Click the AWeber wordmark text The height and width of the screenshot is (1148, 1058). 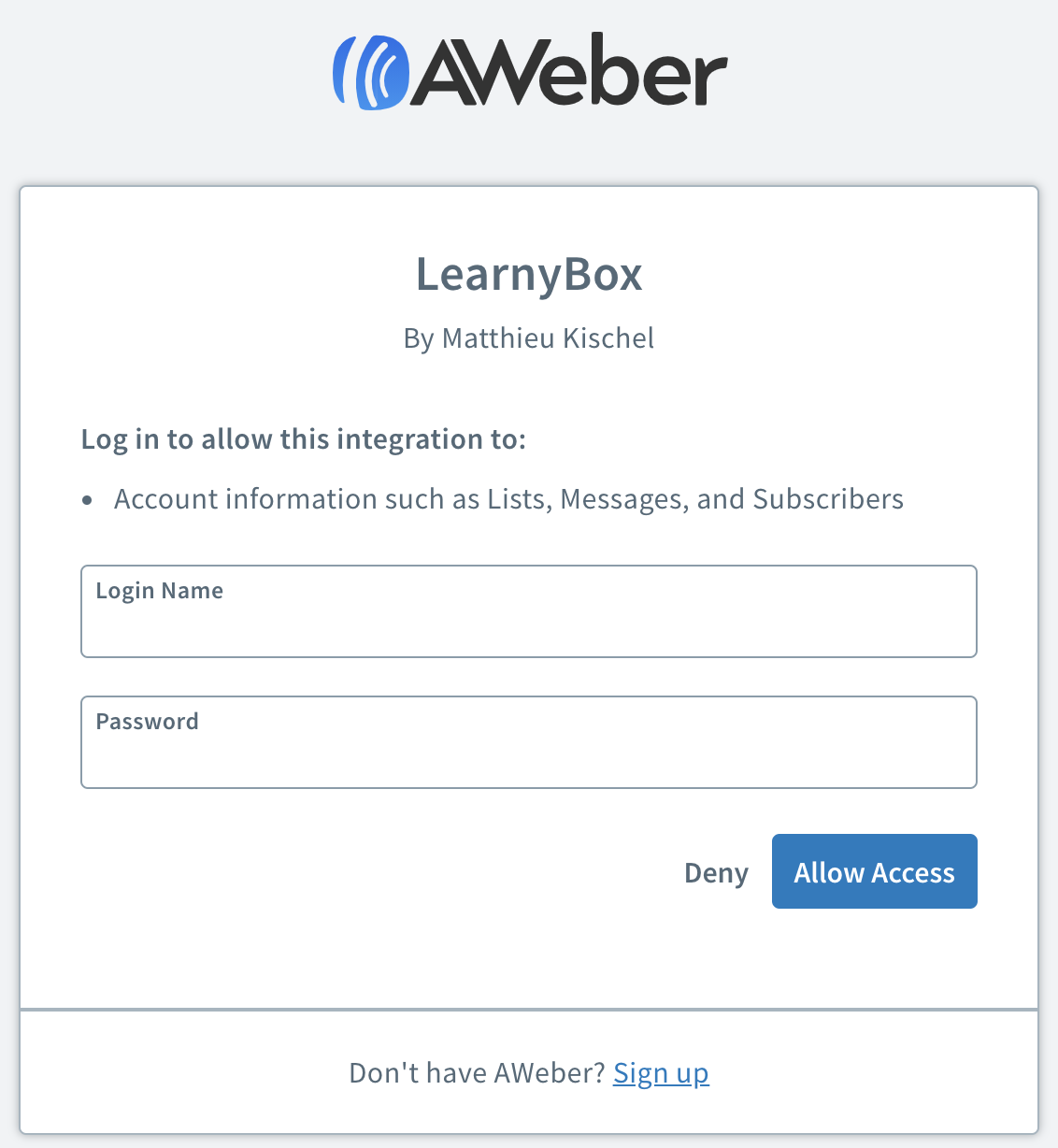[x=569, y=71]
